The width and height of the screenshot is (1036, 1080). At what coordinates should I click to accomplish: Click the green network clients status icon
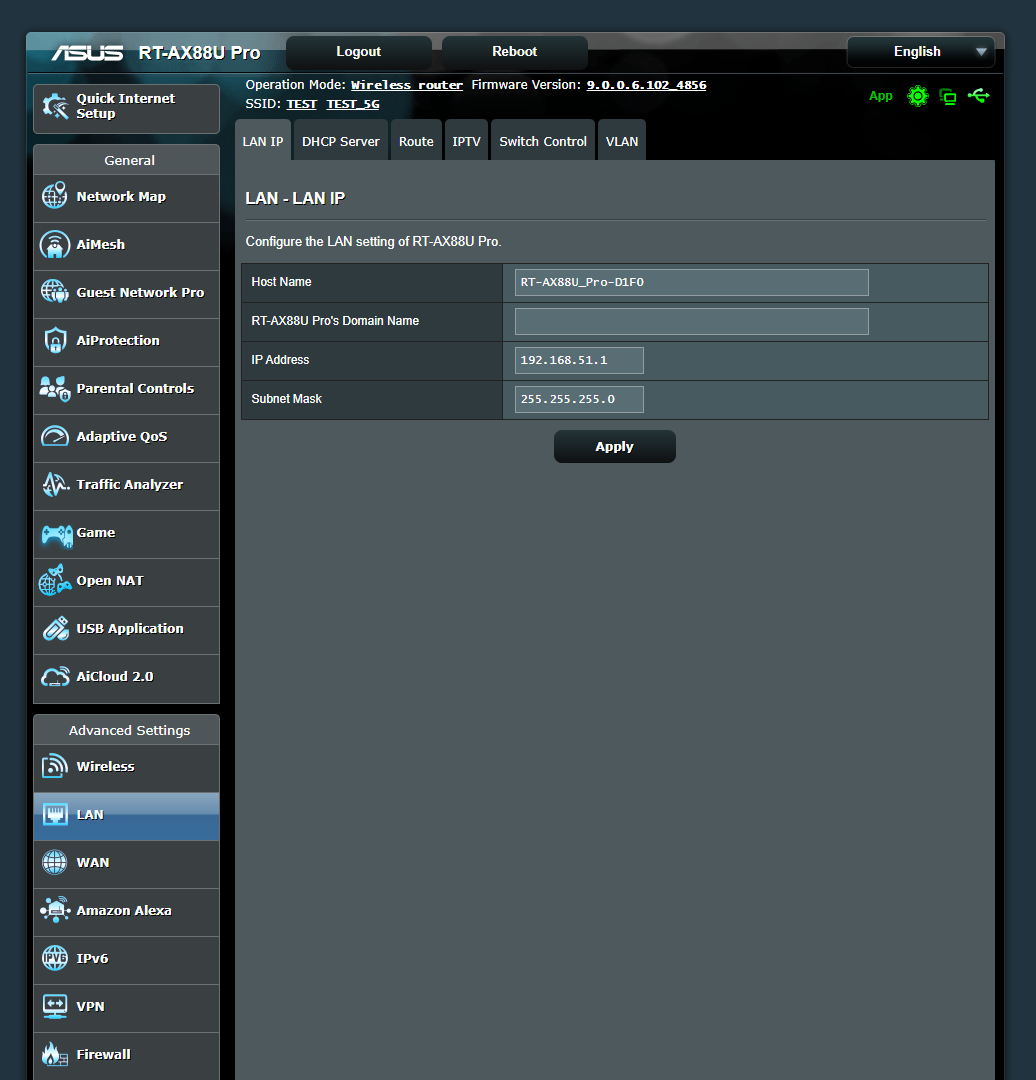[x=948, y=96]
